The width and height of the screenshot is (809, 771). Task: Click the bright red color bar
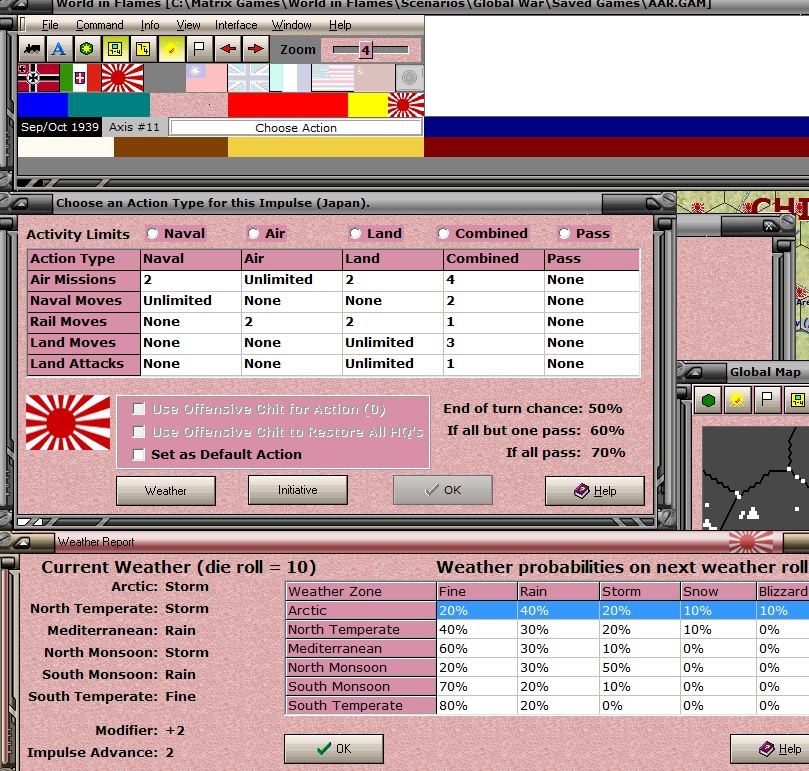(x=288, y=105)
